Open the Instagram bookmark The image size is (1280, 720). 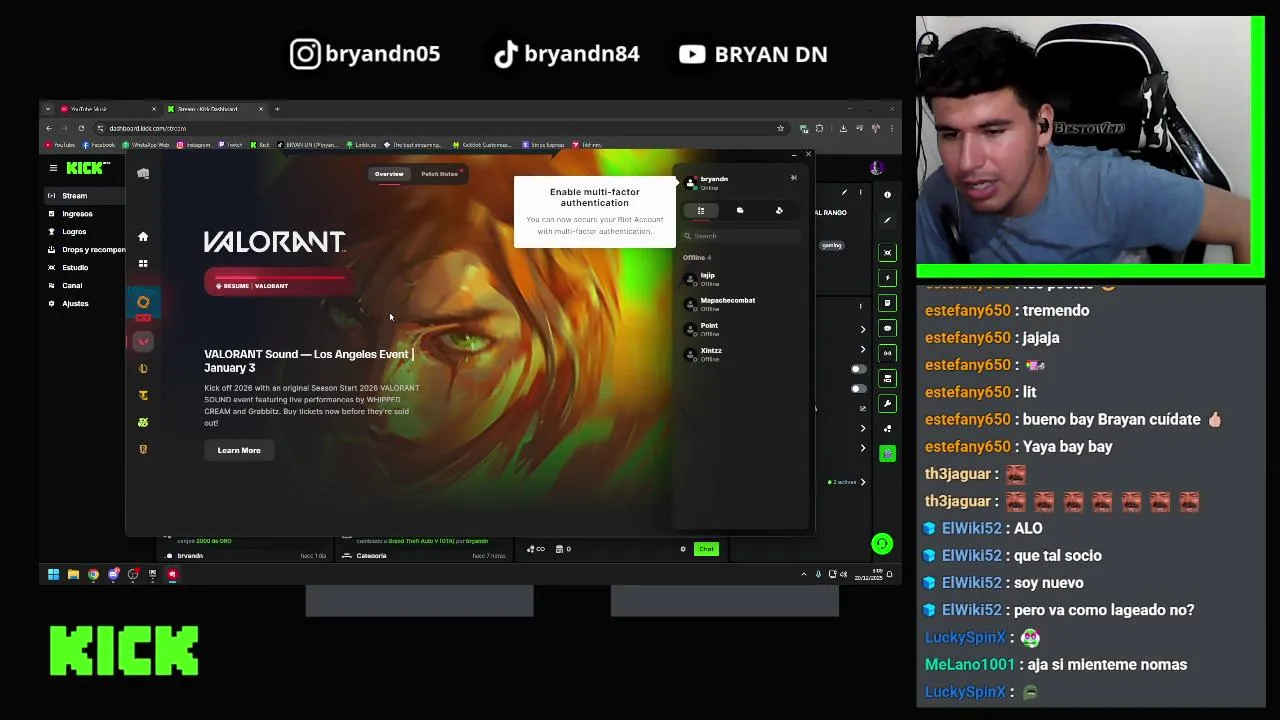(194, 145)
